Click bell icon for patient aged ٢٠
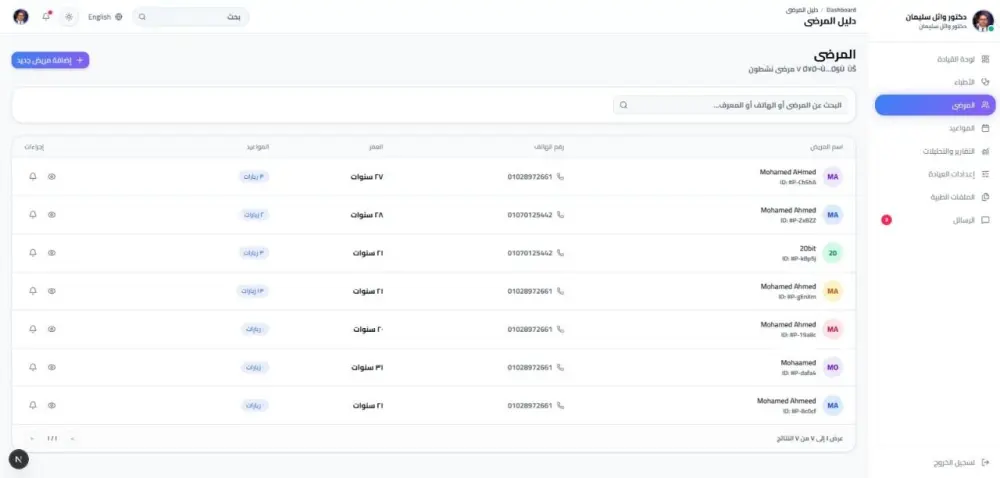 [x=33, y=330]
